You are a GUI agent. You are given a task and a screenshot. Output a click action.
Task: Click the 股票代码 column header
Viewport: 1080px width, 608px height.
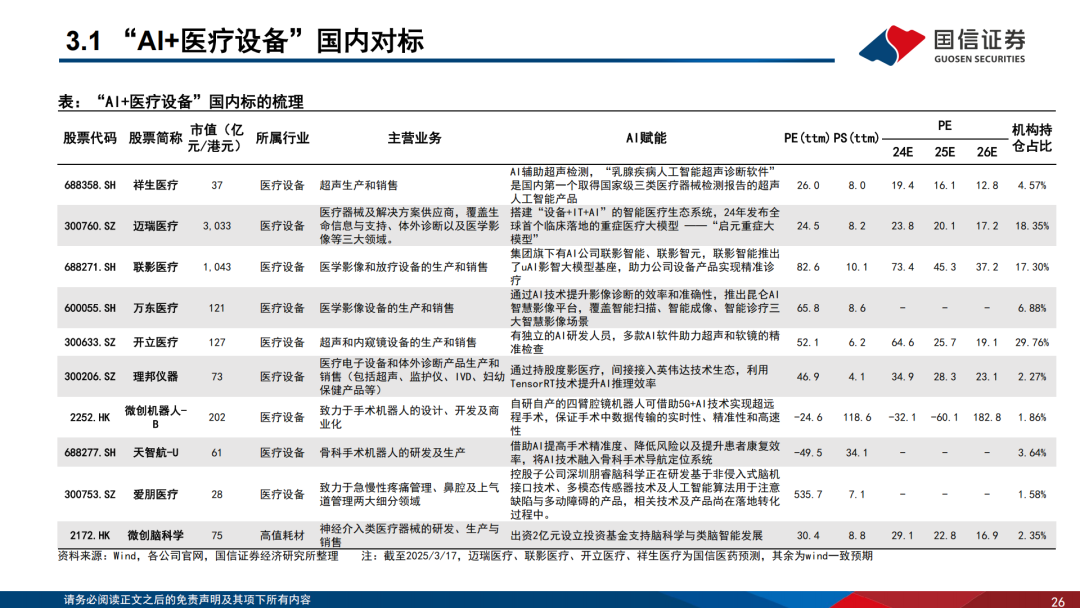[90, 138]
